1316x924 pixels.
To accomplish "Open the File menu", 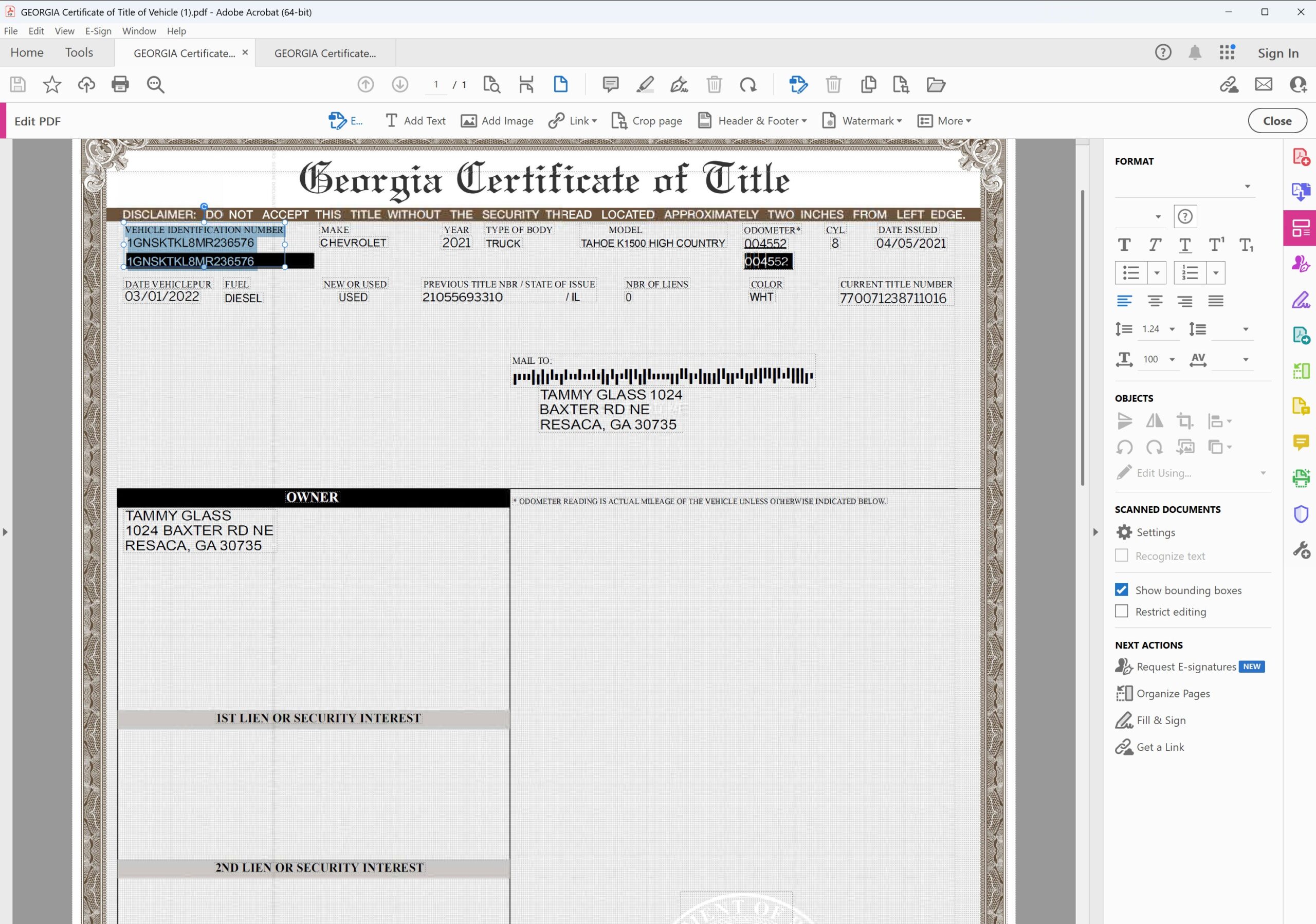I will pos(11,31).
